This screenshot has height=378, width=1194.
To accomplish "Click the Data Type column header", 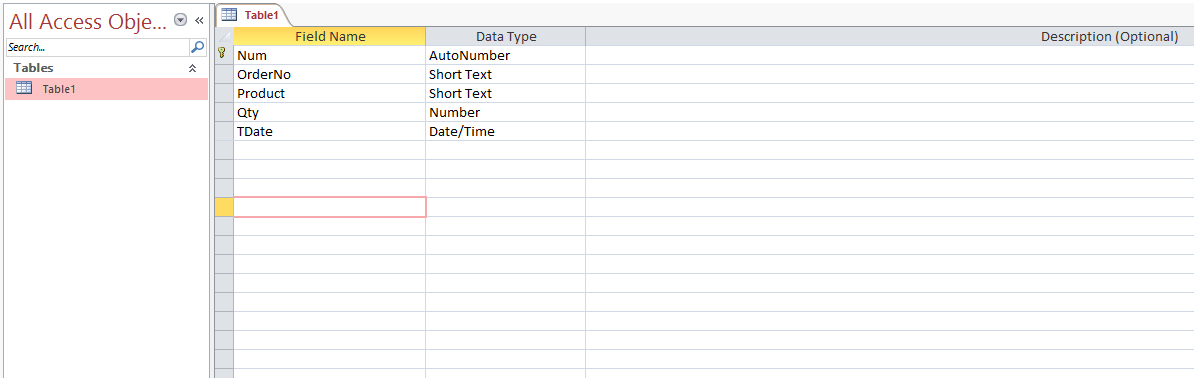I will point(506,36).
